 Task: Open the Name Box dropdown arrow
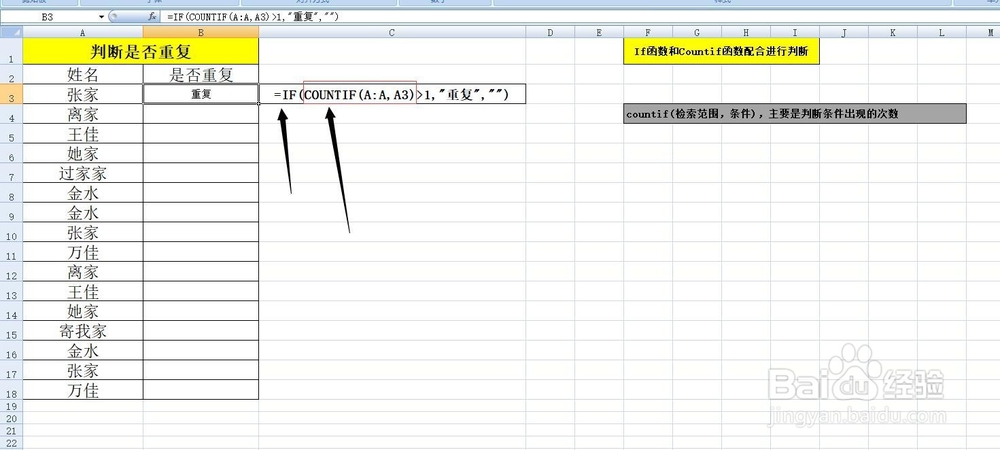click(101, 17)
